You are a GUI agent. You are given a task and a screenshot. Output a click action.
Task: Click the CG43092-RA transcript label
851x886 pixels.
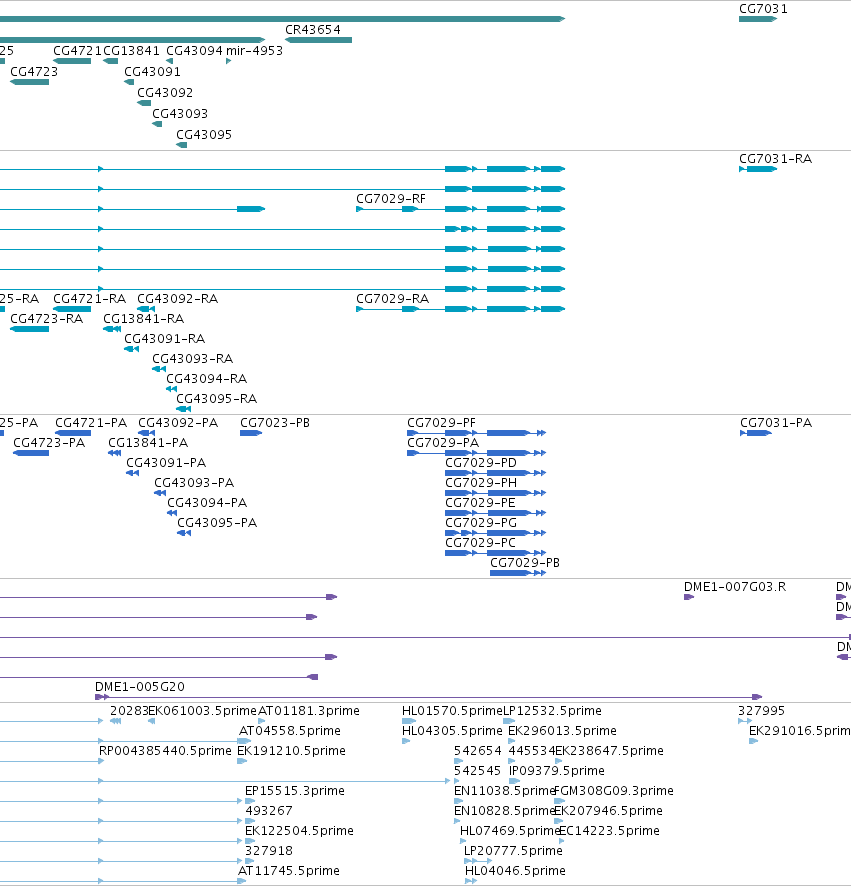click(x=177, y=298)
